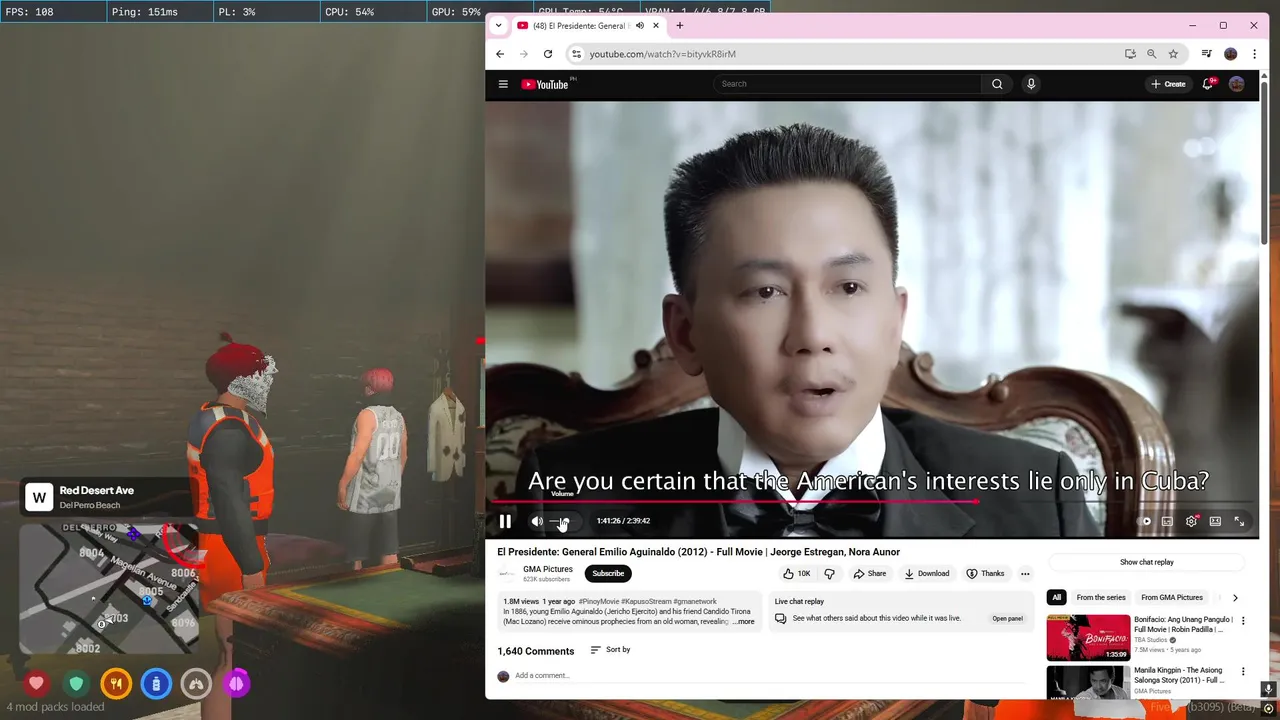Mute the video with speaker icon

537,521
